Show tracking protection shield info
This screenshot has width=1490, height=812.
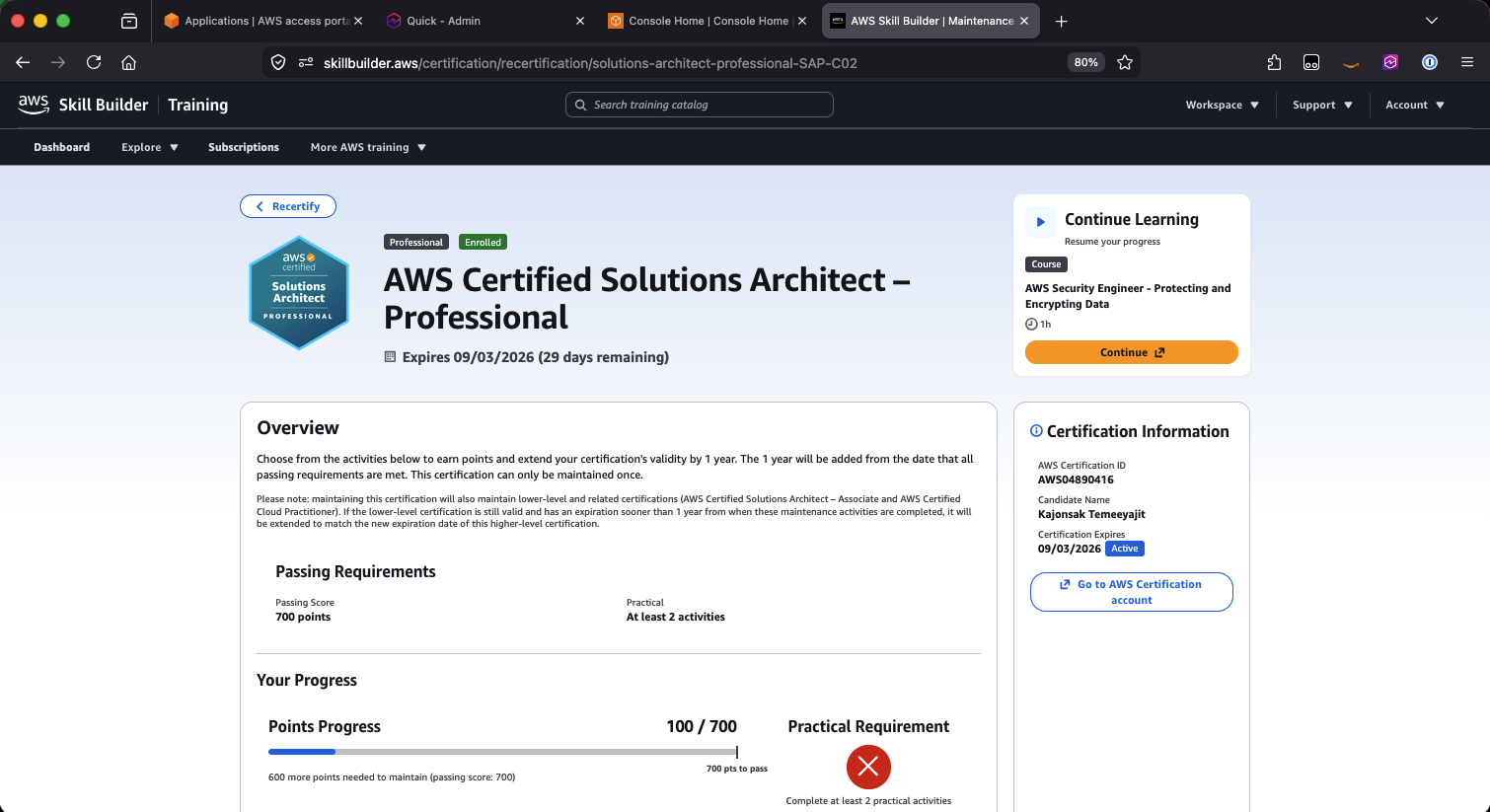tap(278, 62)
